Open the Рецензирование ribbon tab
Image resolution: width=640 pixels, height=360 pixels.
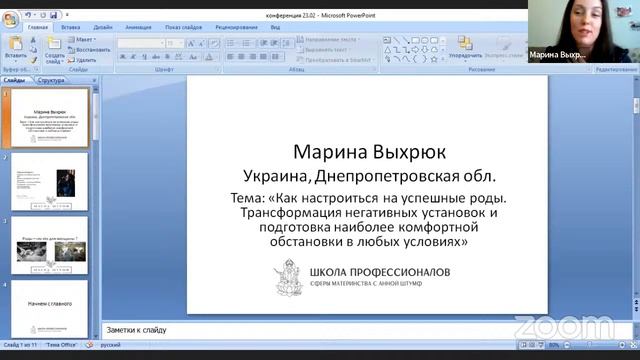[236, 27]
